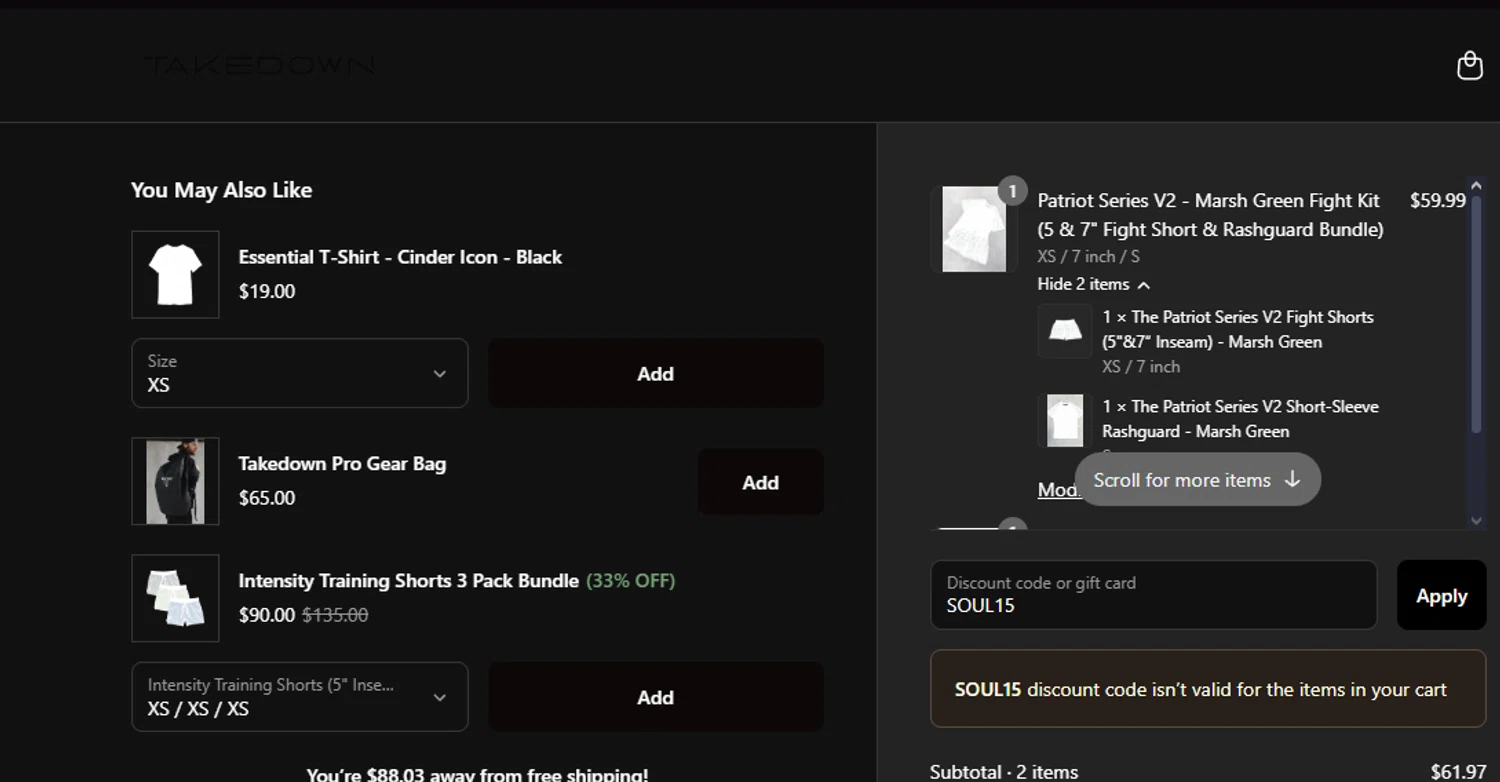The width and height of the screenshot is (1500, 782).
Task: Click the XS / 7 inch / S variant text
Action: 1088,257
